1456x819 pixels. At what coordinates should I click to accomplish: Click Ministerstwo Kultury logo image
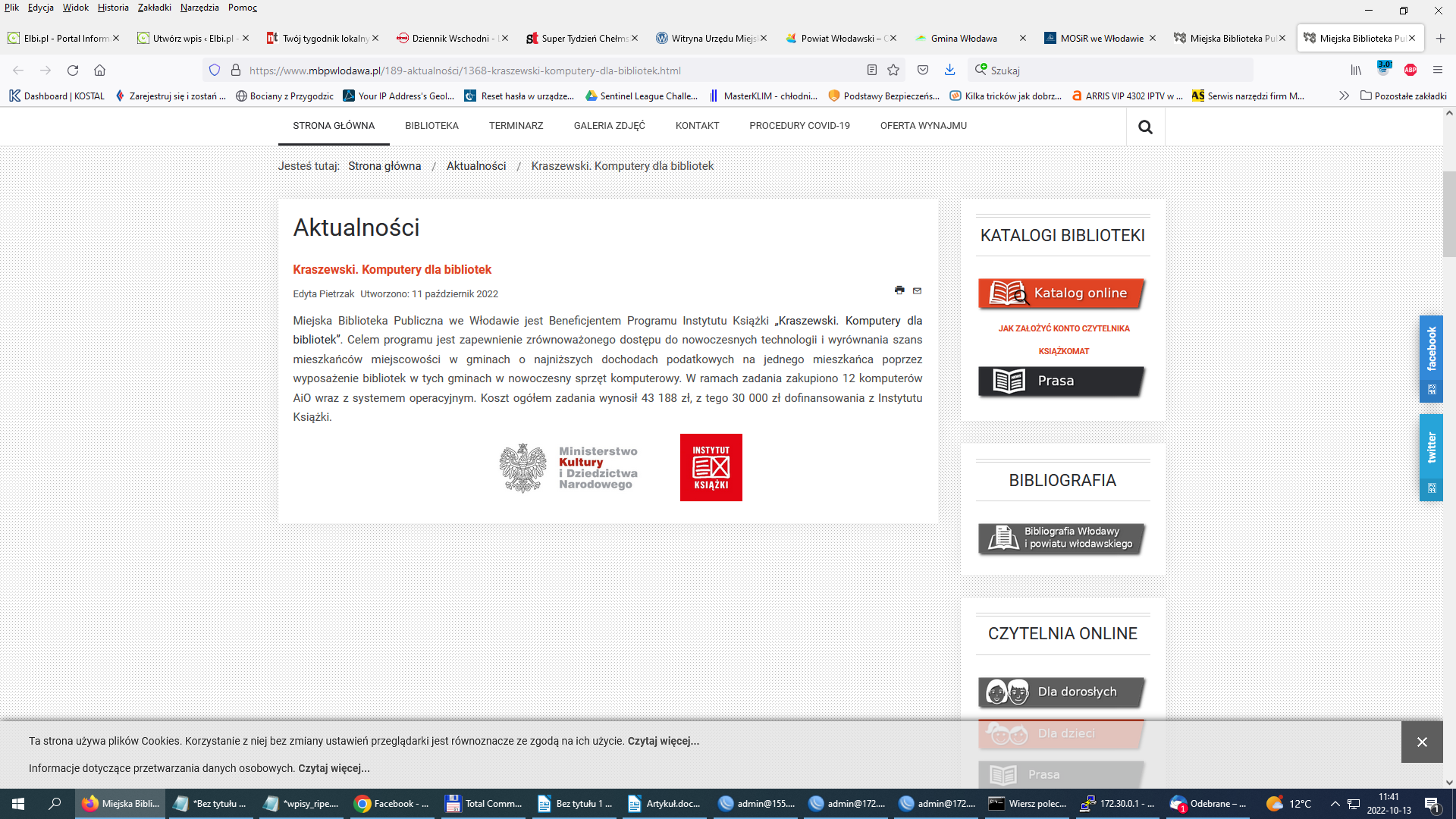click(x=569, y=468)
